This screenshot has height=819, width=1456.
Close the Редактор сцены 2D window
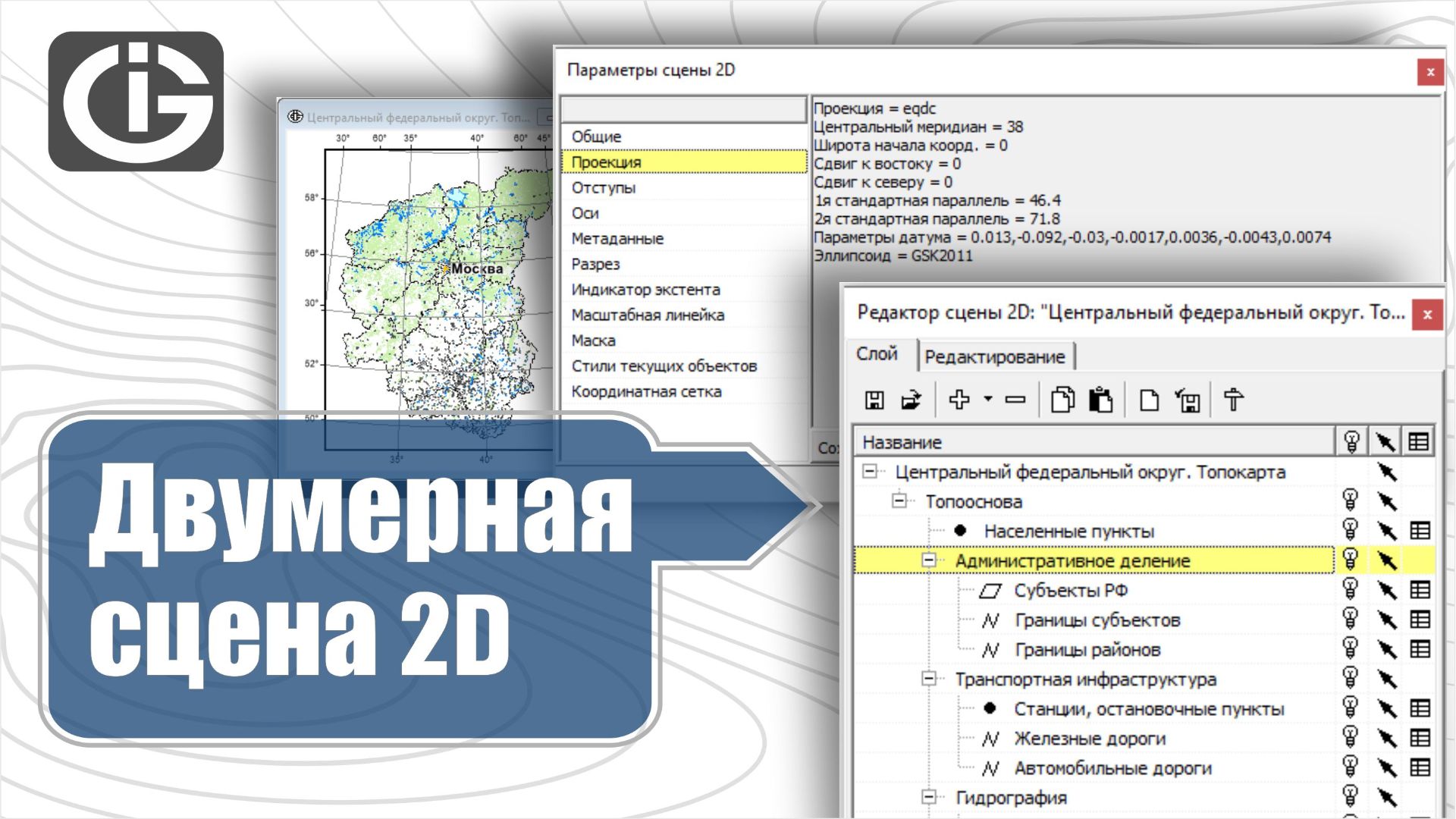(x=1427, y=314)
